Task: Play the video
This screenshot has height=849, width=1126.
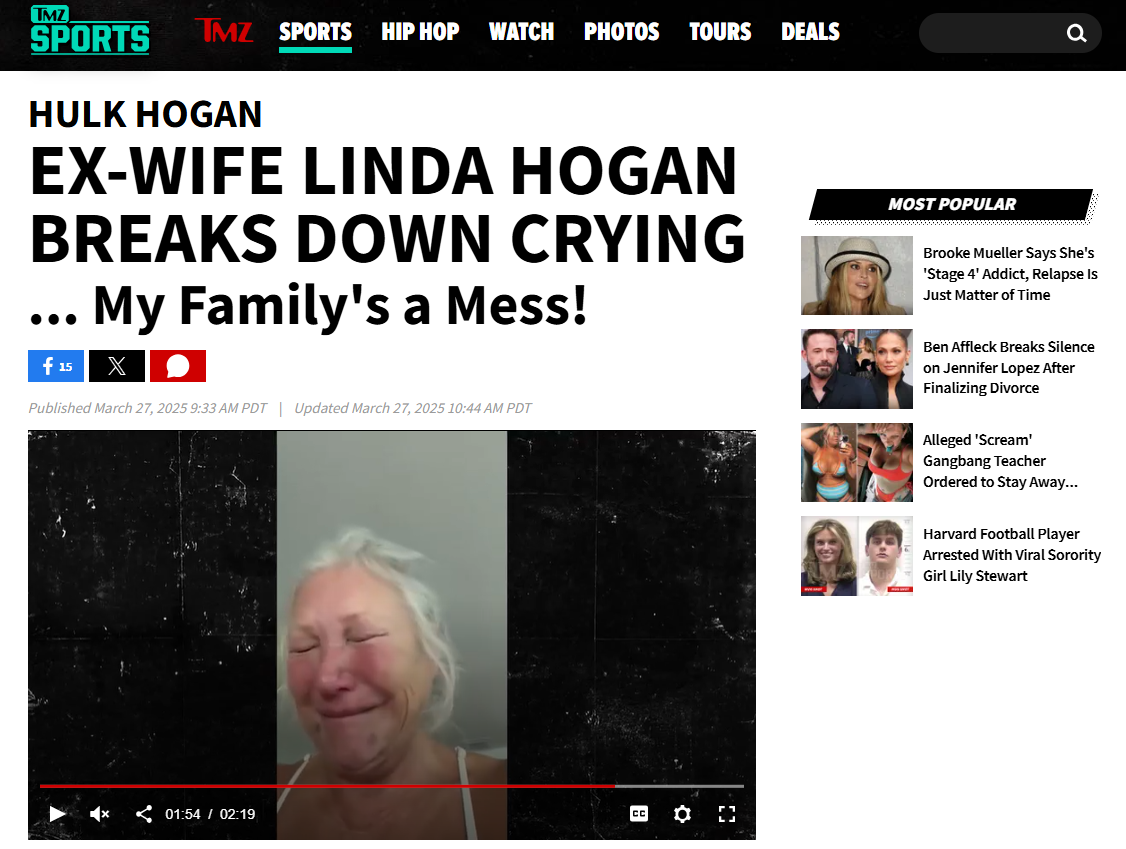Action: coord(57,814)
